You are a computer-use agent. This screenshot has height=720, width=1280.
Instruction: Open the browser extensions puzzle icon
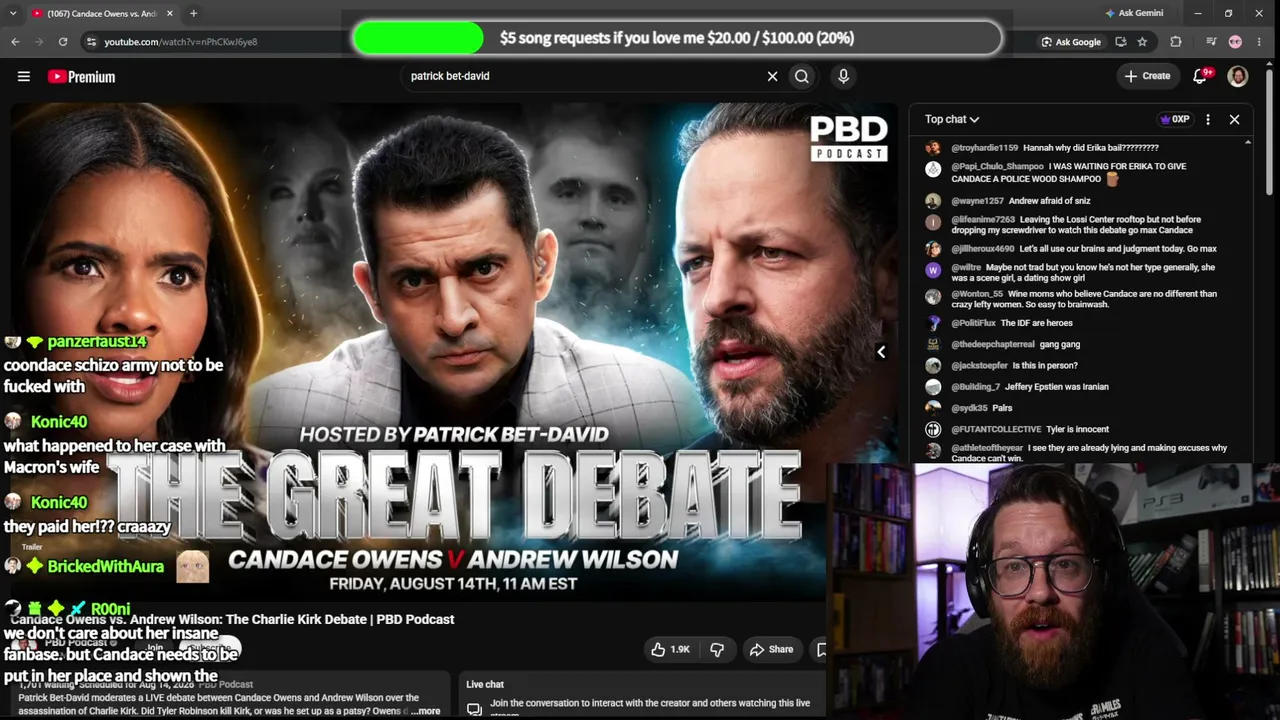tap(1176, 42)
